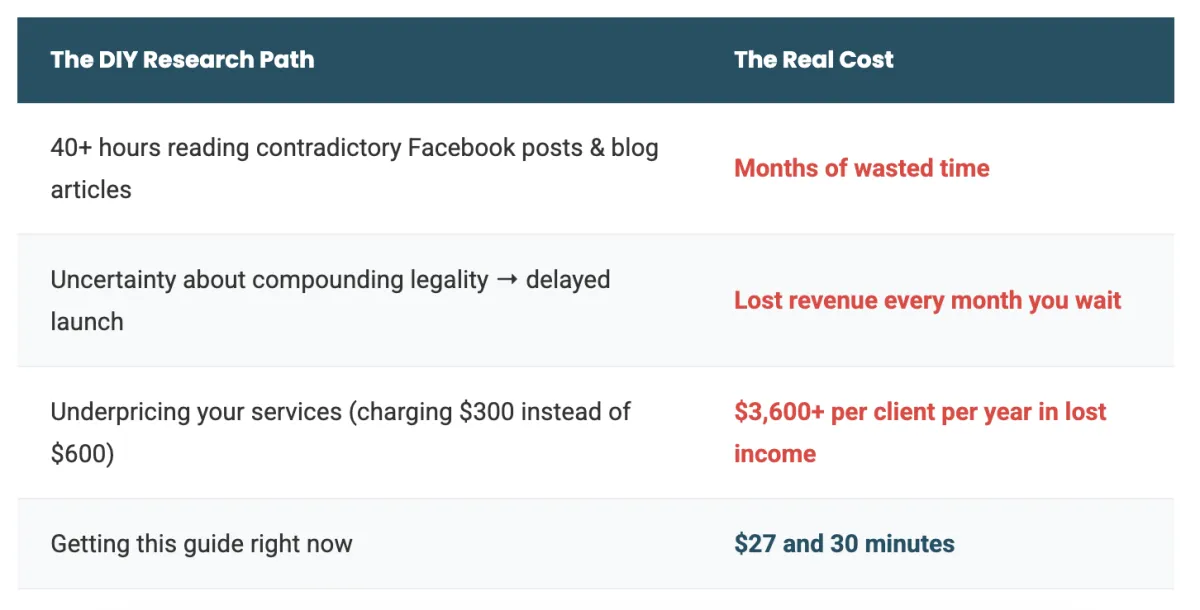Click the word "delayed" after the arrow
Image resolution: width=1200 pixels, height=610 pixels.
pos(567,280)
